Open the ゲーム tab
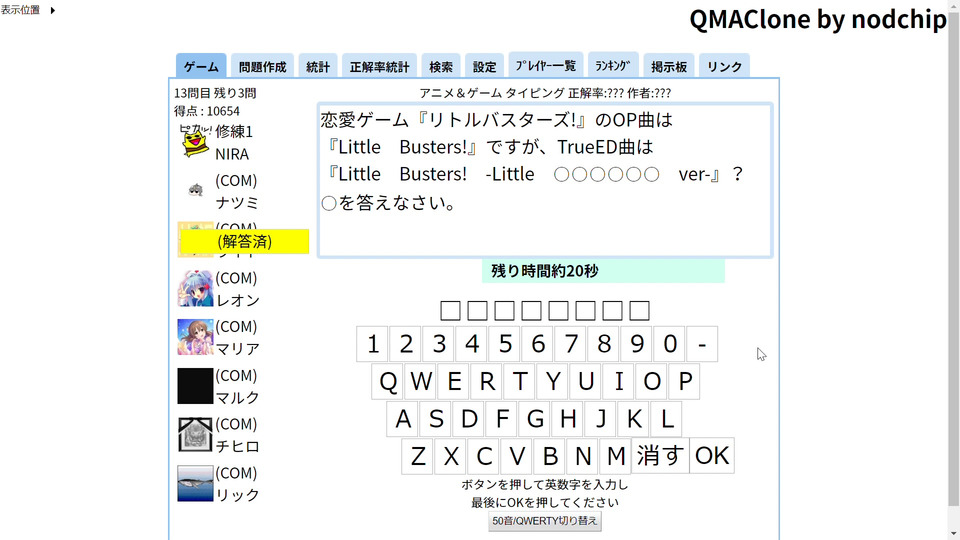 pos(201,66)
